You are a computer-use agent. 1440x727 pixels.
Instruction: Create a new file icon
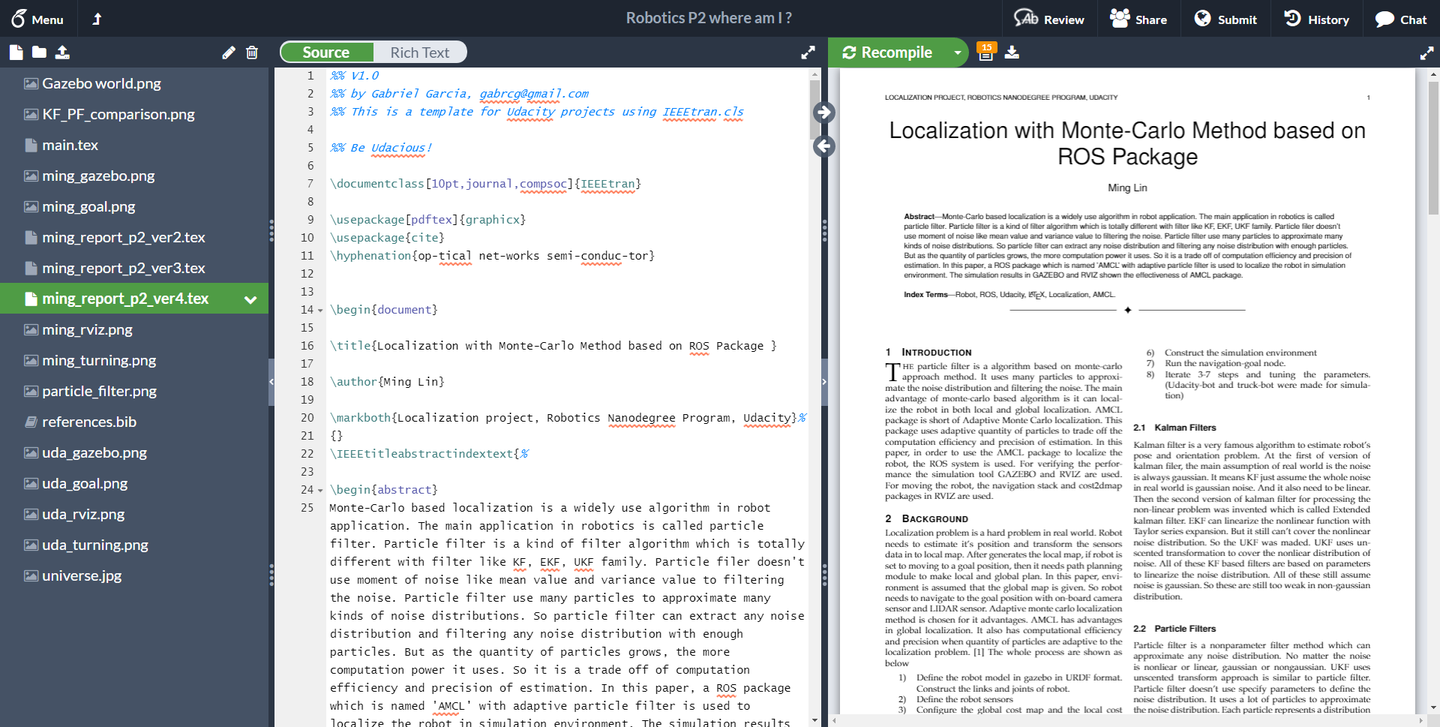tap(16, 53)
